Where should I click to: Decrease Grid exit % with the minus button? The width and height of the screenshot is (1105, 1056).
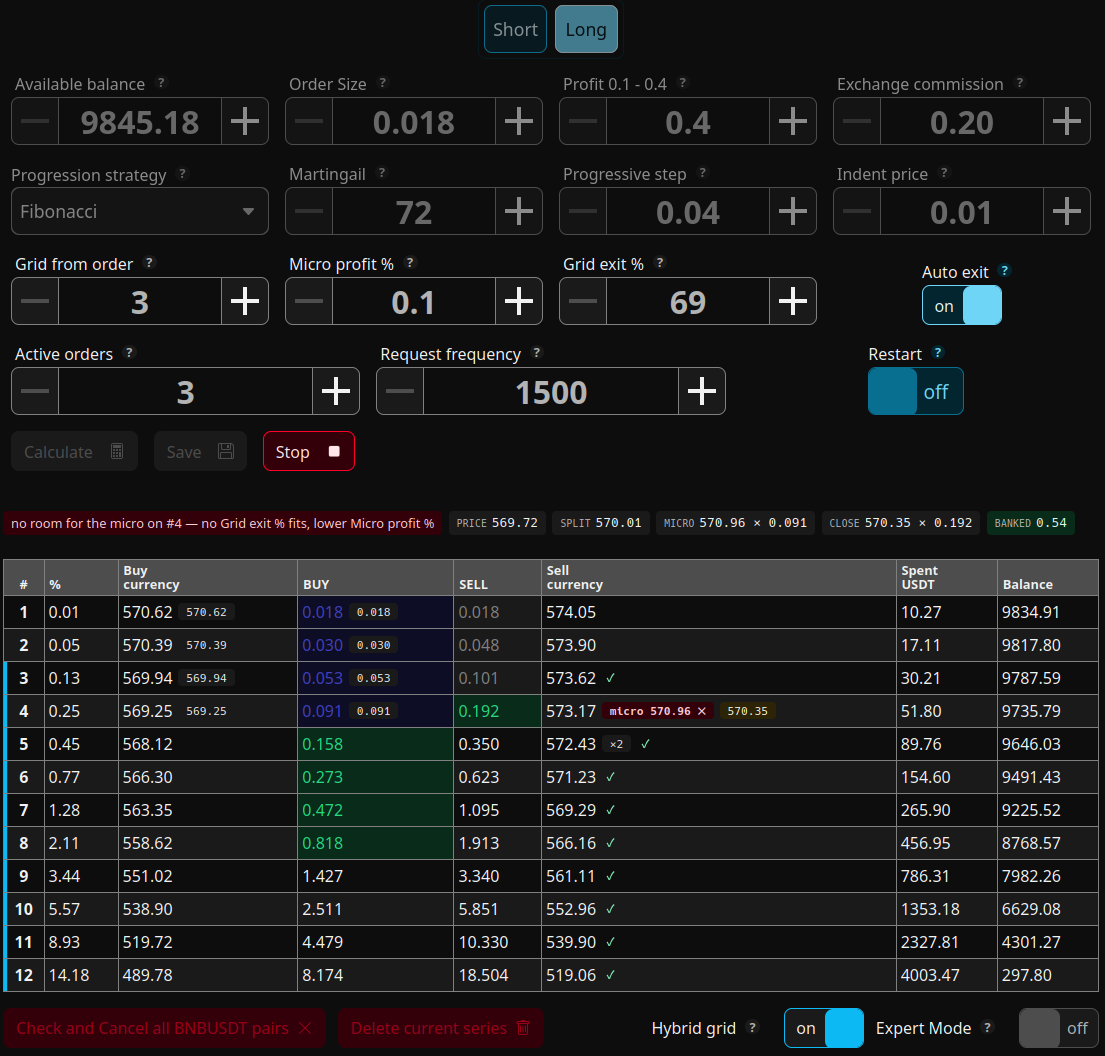583,301
